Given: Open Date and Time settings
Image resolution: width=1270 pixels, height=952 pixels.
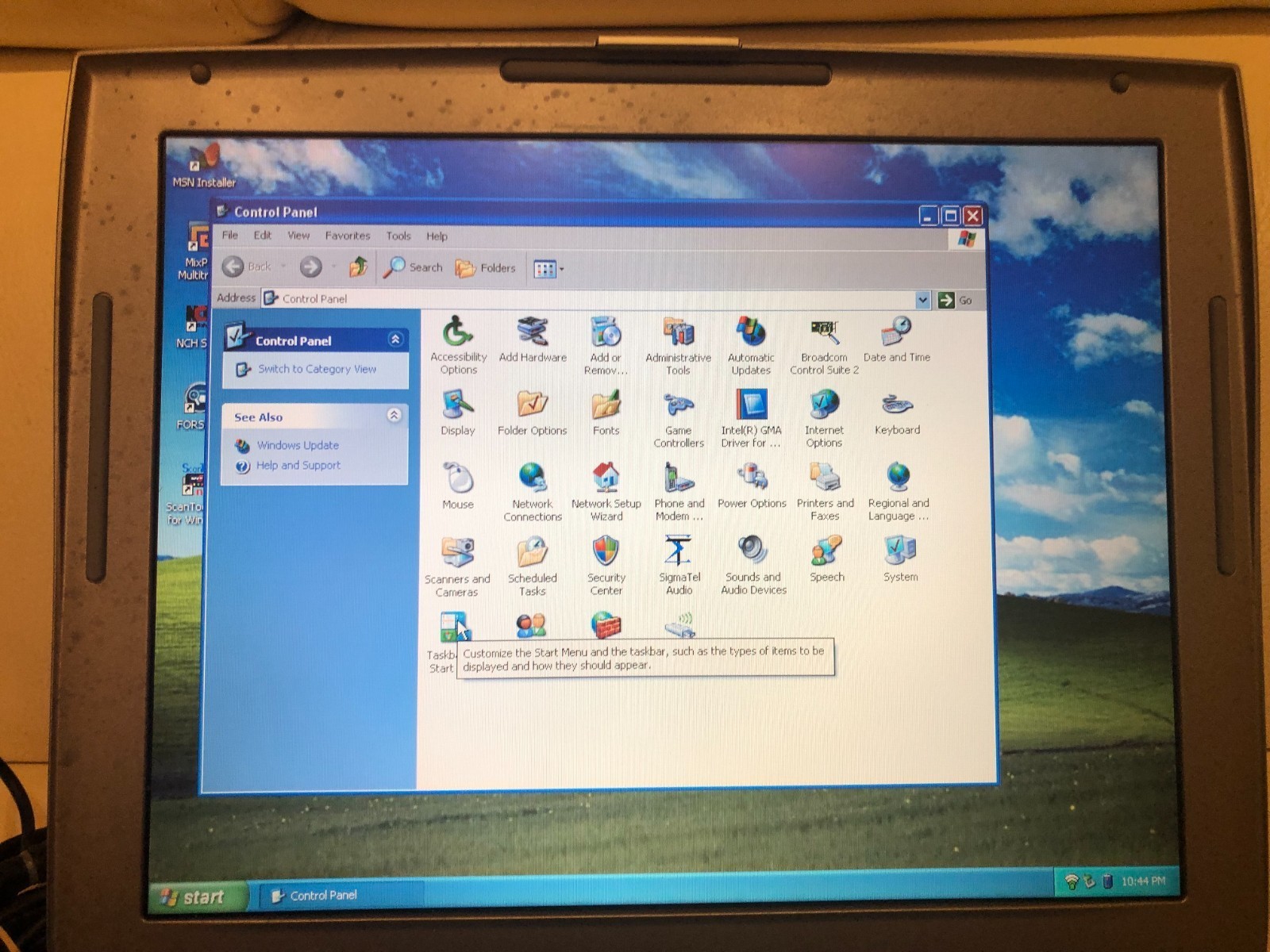Looking at the screenshot, I should [x=897, y=340].
